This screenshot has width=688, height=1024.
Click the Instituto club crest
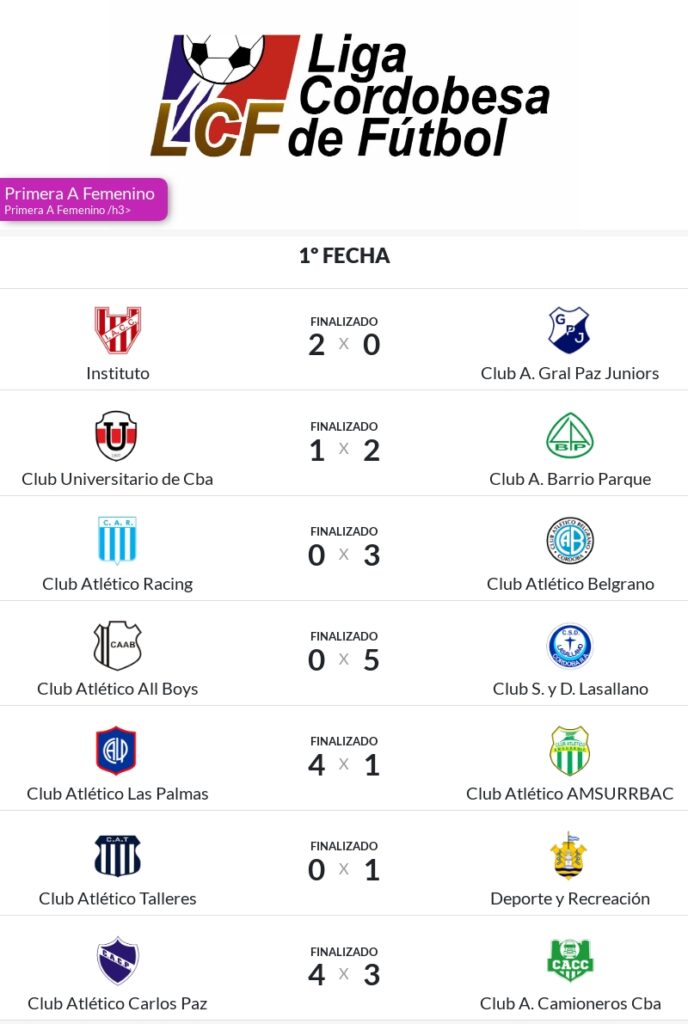click(x=117, y=330)
